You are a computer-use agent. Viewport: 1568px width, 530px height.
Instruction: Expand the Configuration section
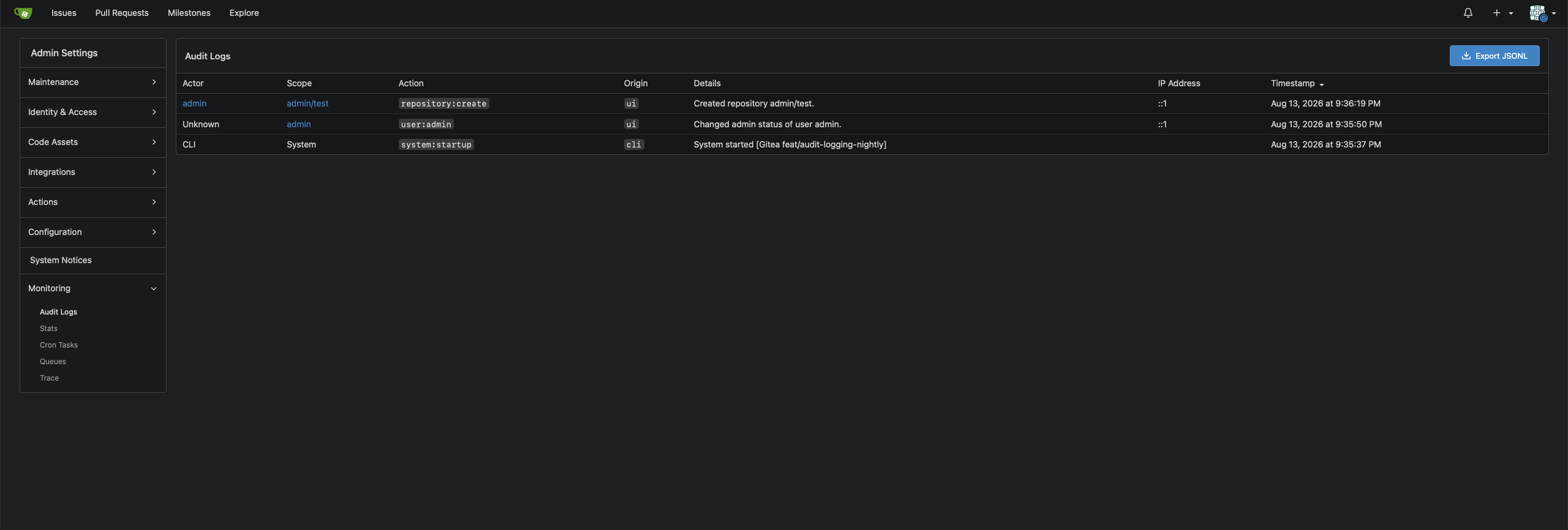click(x=93, y=232)
